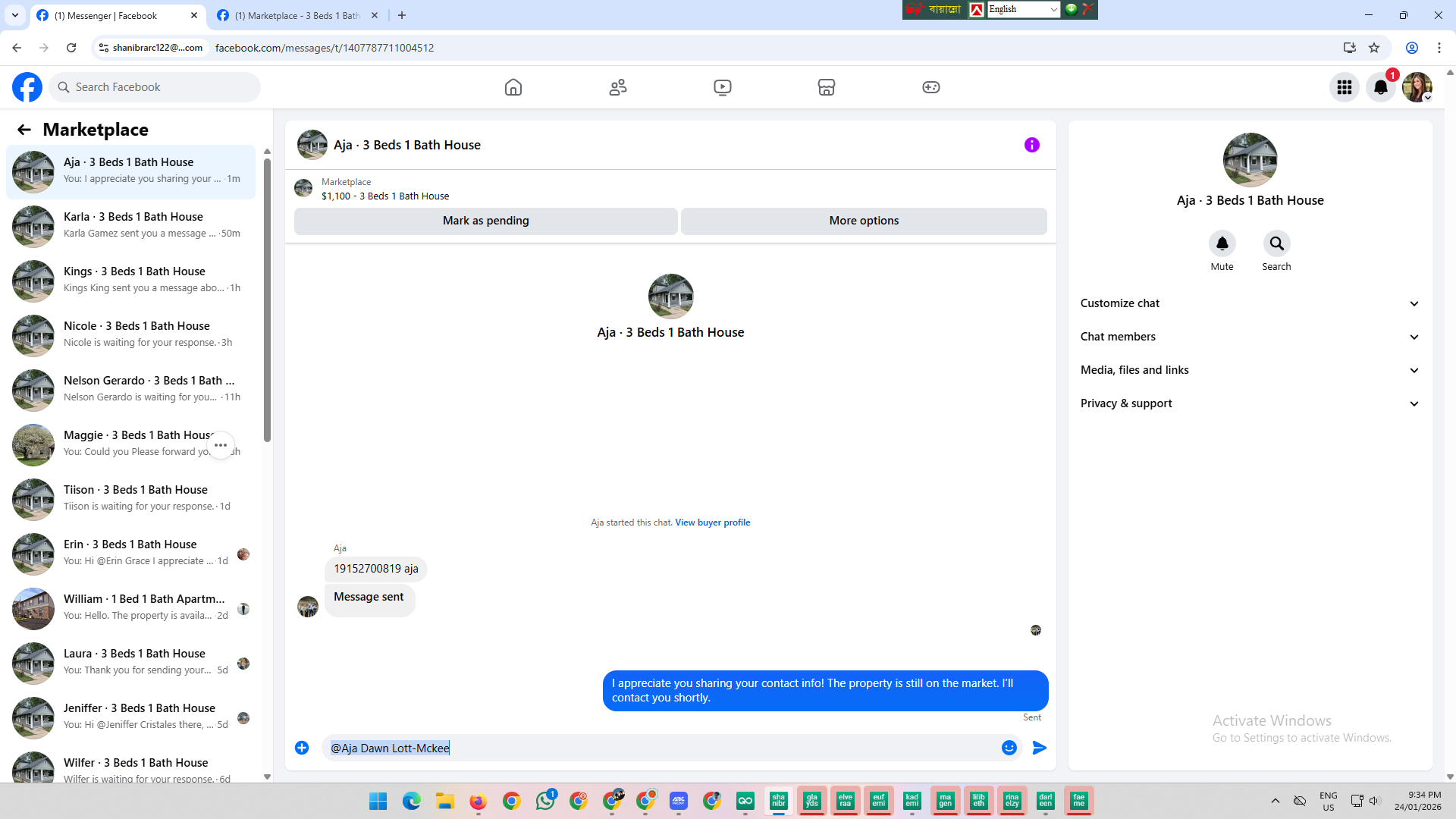Image resolution: width=1456 pixels, height=819 pixels.
Task: Open the Facebook menu grid icon
Action: click(x=1345, y=87)
